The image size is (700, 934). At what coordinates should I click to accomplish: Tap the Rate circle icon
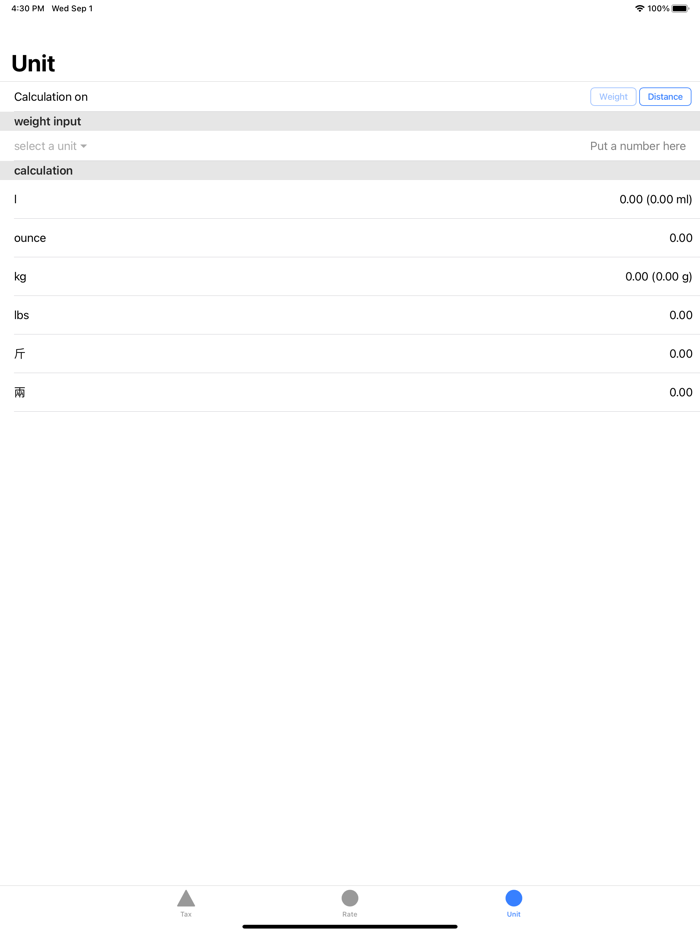[350, 898]
